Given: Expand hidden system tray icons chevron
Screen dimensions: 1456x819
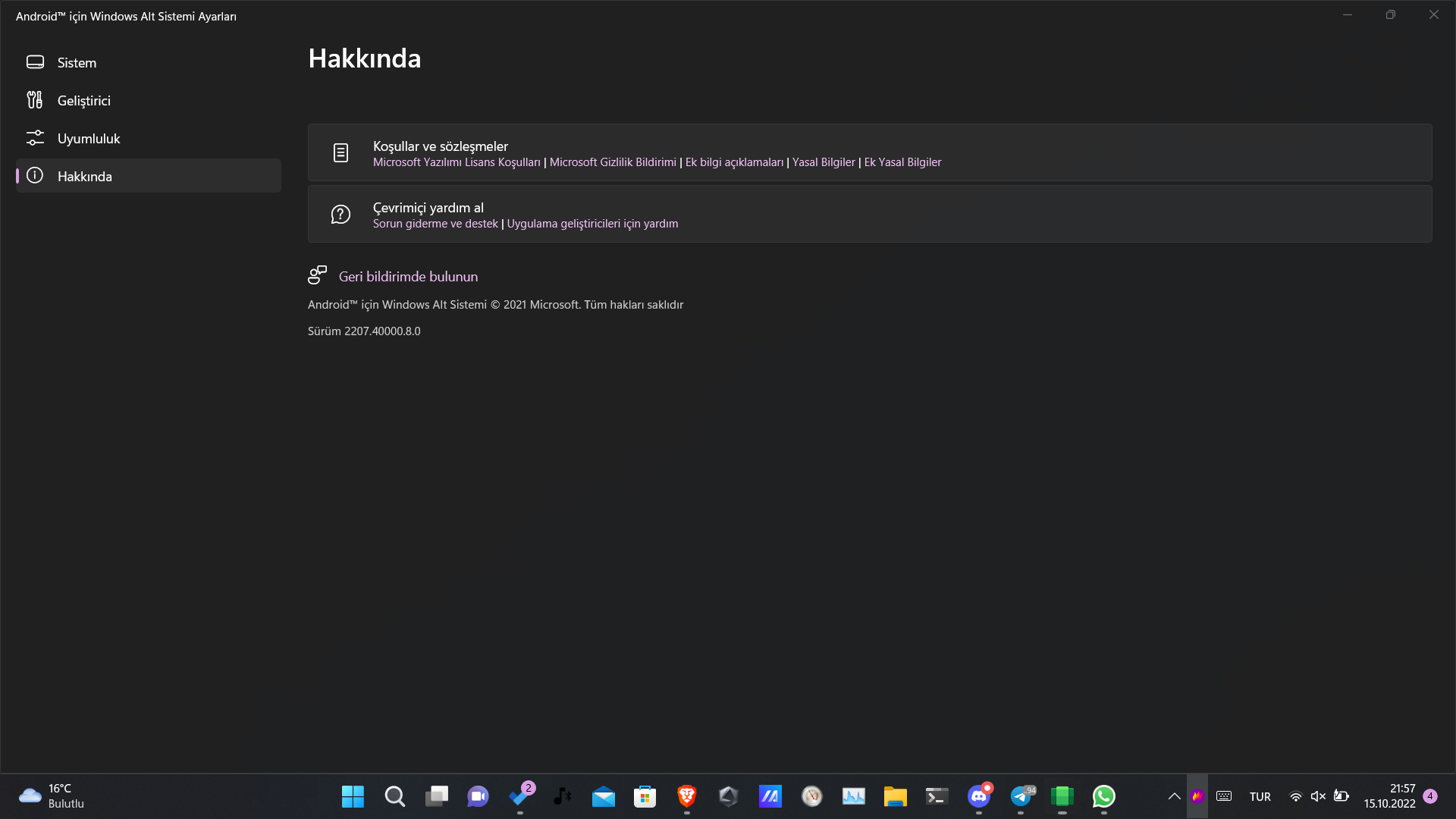Looking at the screenshot, I should click(1174, 796).
